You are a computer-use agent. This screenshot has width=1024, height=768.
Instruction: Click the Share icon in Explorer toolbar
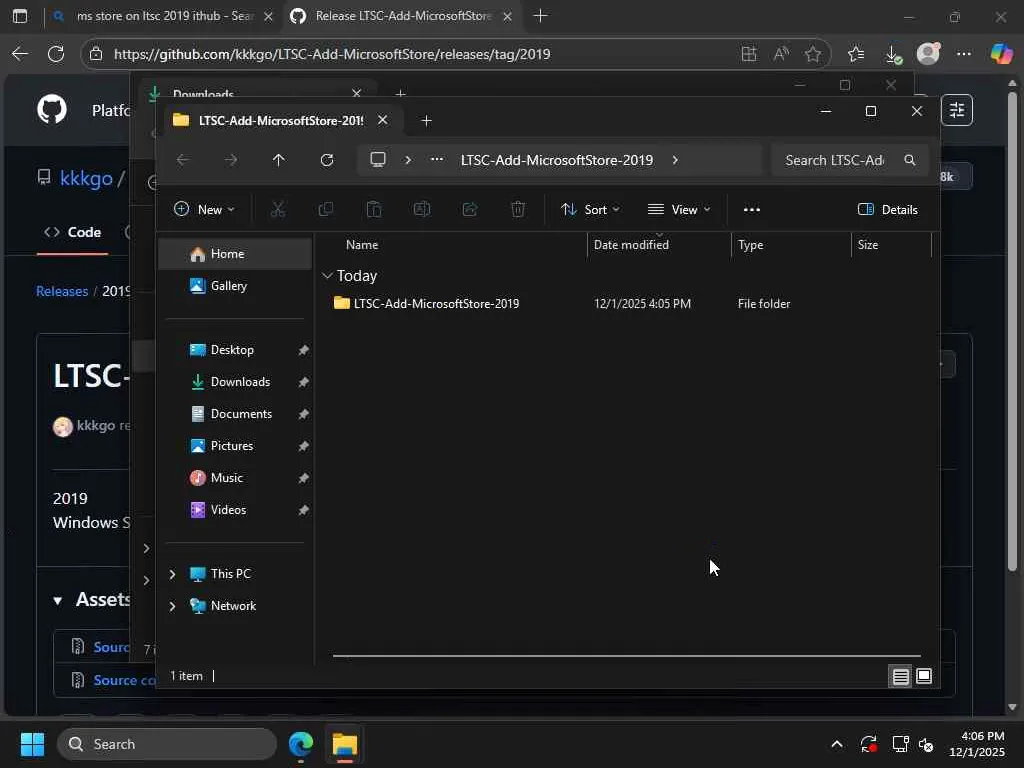click(x=470, y=210)
